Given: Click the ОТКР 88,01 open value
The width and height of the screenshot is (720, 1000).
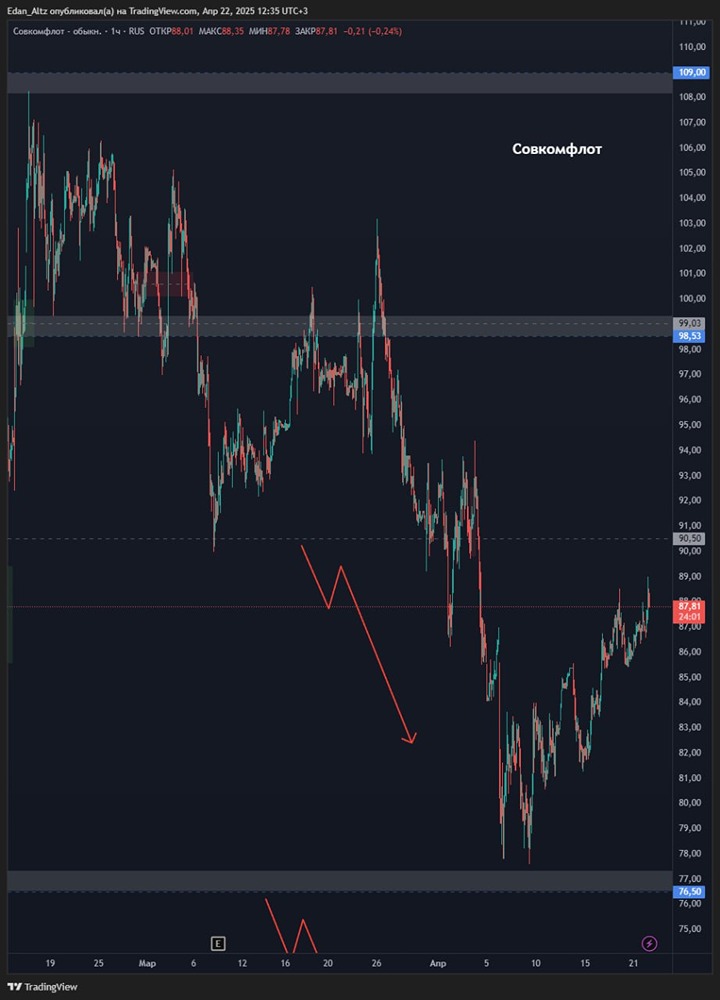Looking at the screenshot, I should [171, 31].
